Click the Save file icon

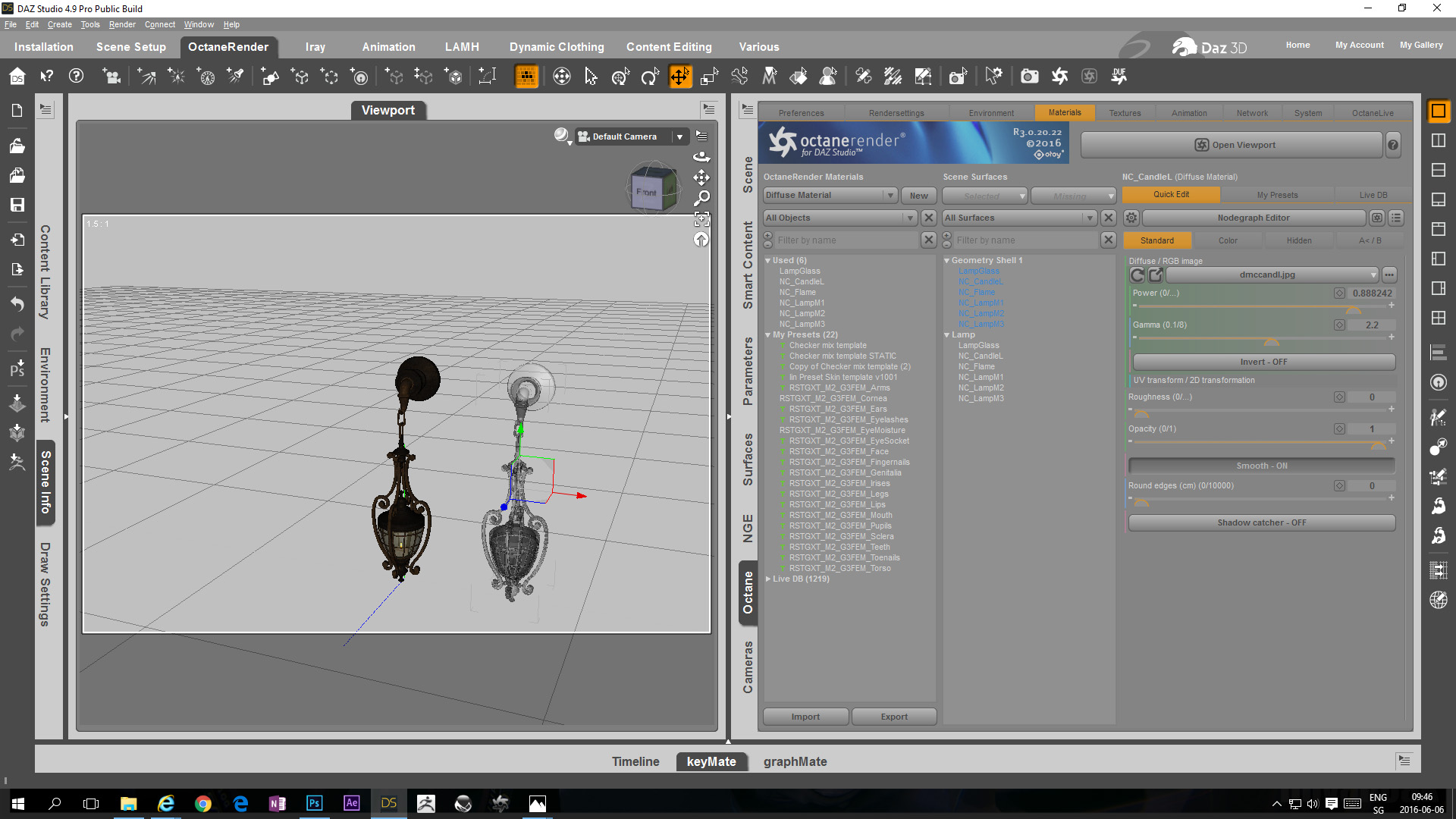pos(17,205)
